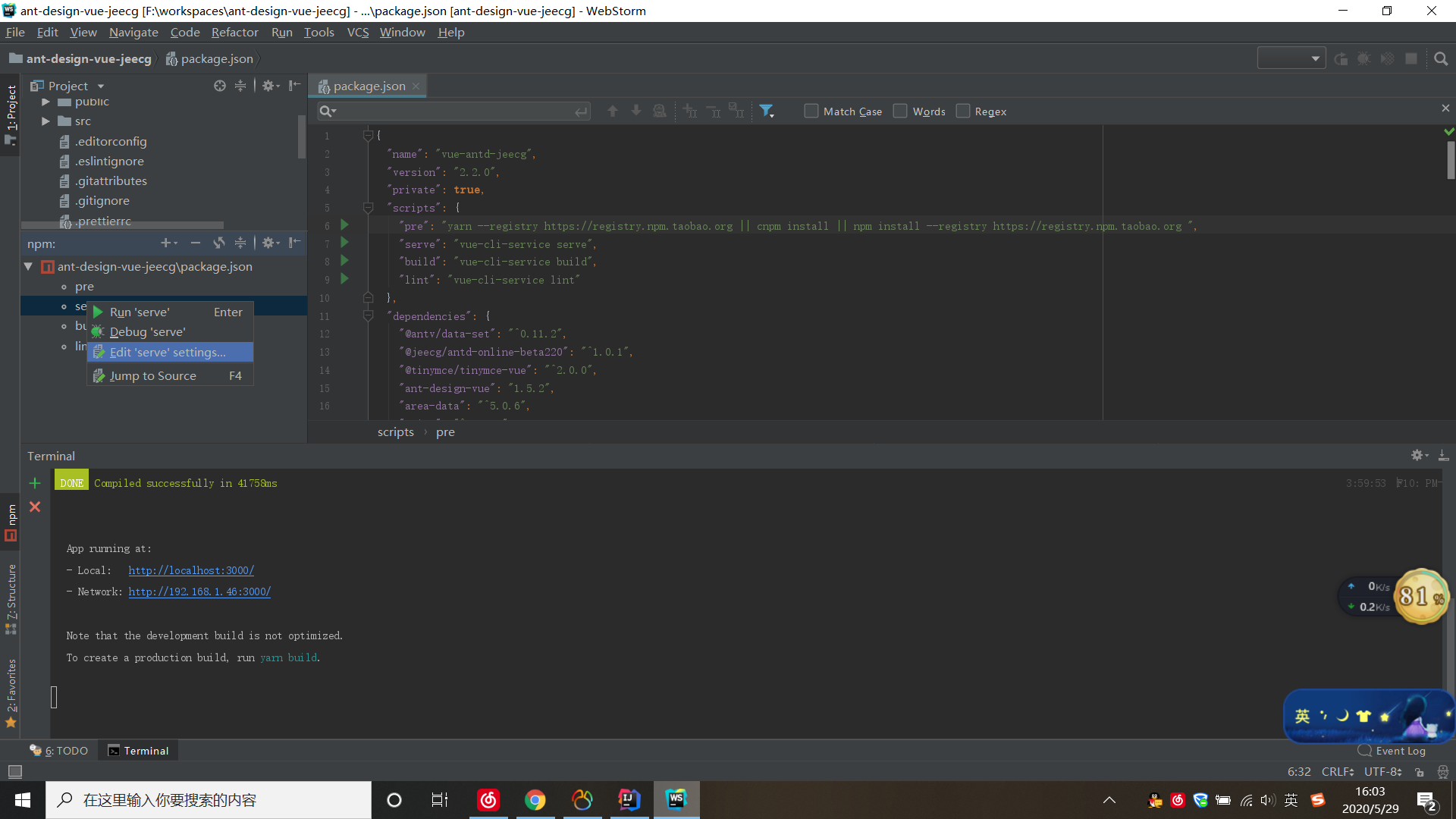Click into the find search input field
Screen dimensions: 1456x819
pyautogui.click(x=455, y=111)
